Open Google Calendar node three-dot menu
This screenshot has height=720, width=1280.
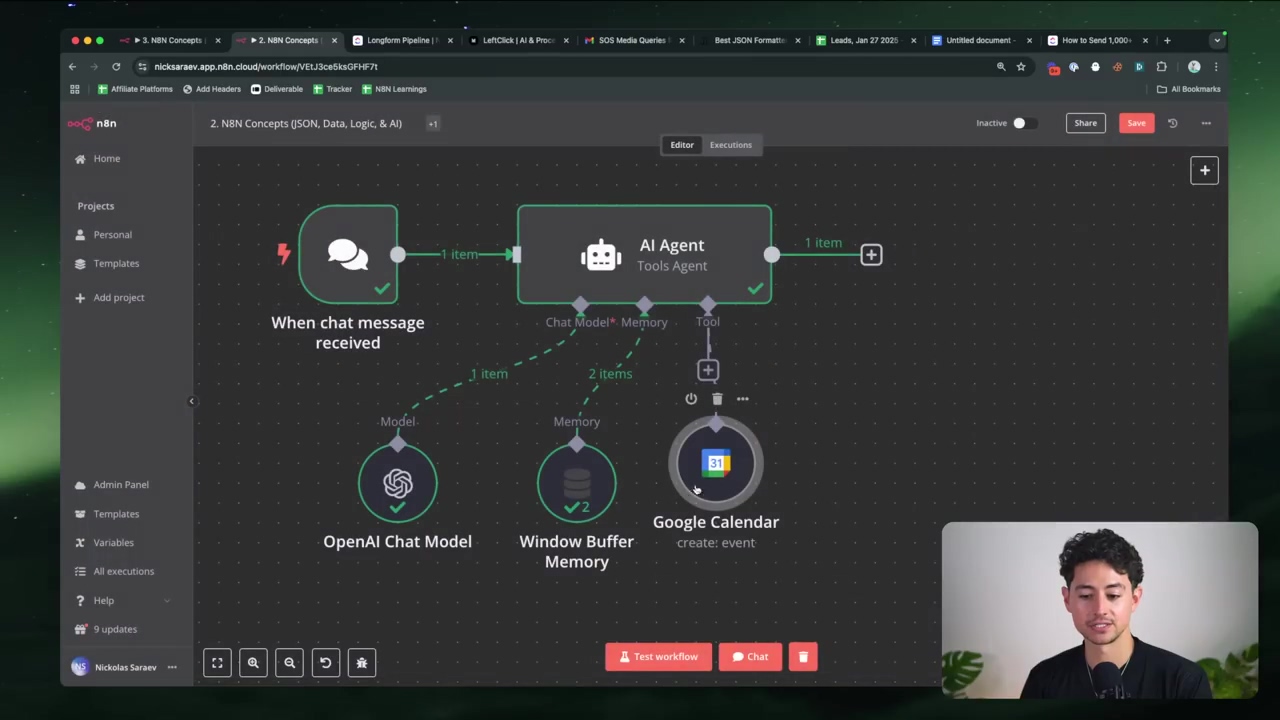[x=742, y=399]
